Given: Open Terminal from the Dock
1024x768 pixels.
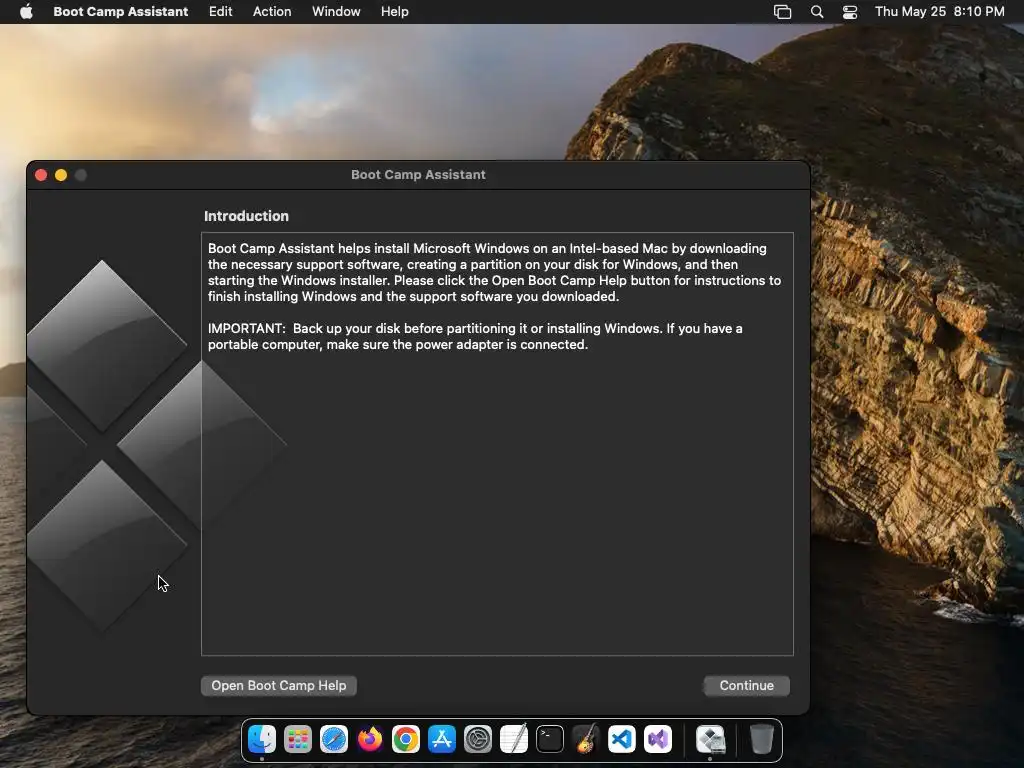Looking at the screenshot, I should point(549,739).
